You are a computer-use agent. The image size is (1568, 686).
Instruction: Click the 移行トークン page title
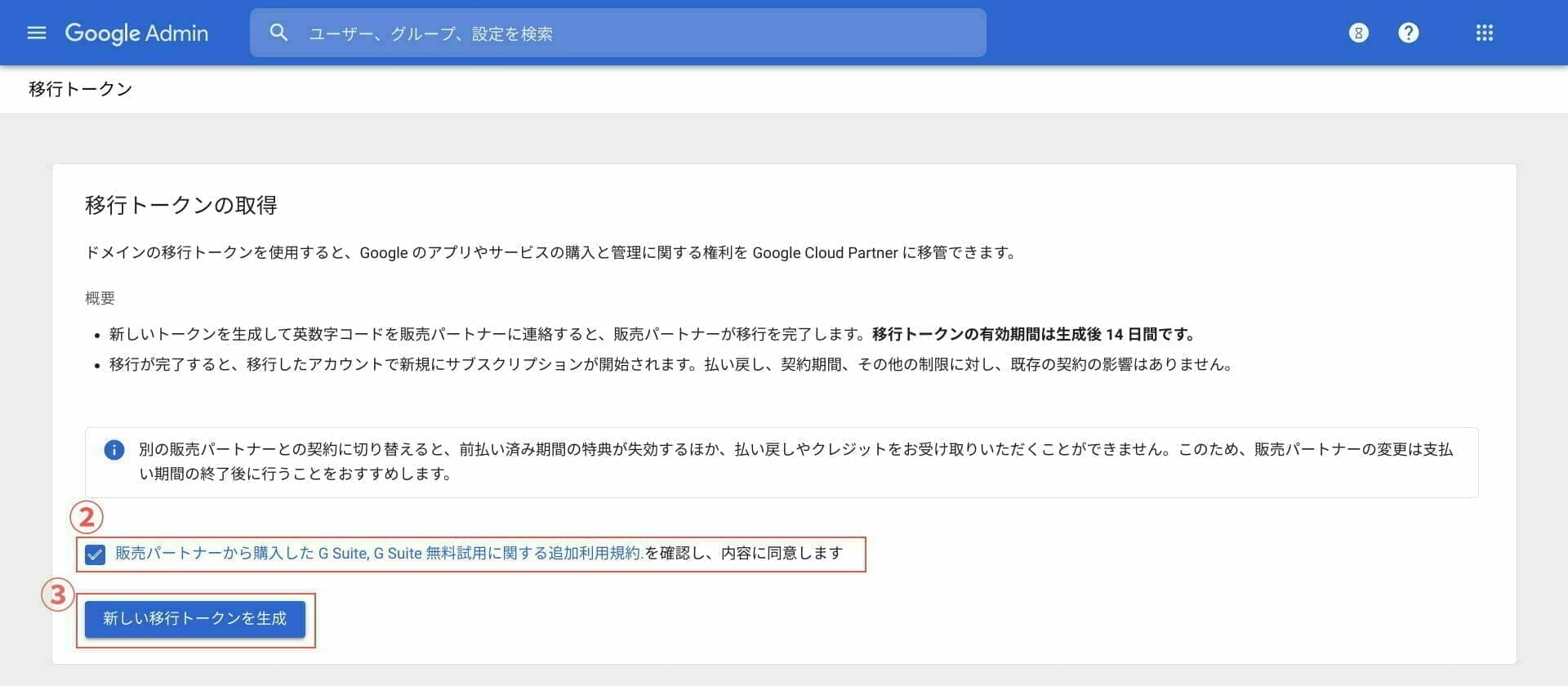pos(81,89)
